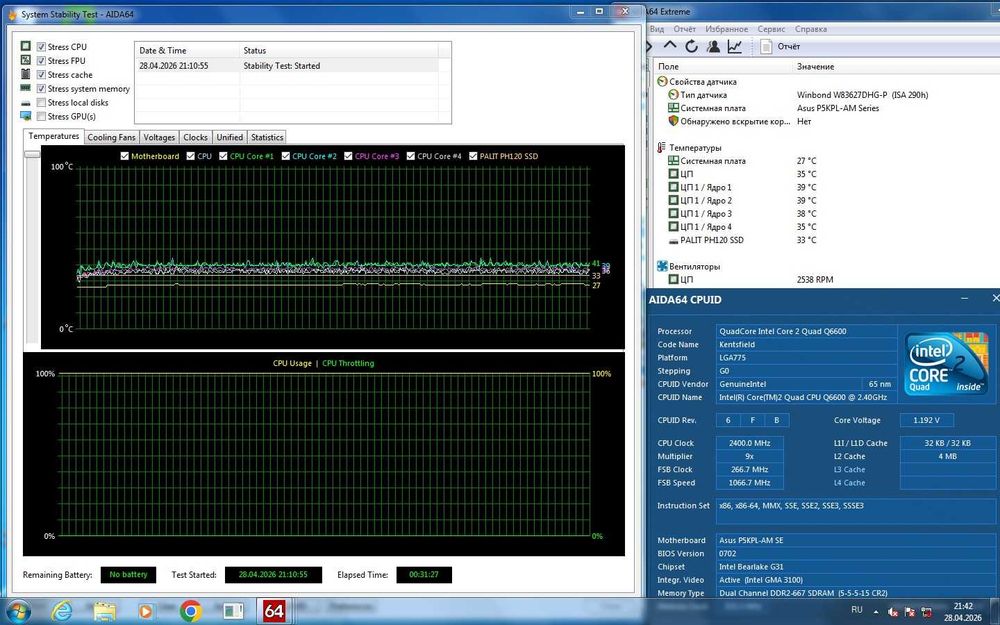Click the Stress local disks drive icon
1000x625 pixels.
point(26,103)
